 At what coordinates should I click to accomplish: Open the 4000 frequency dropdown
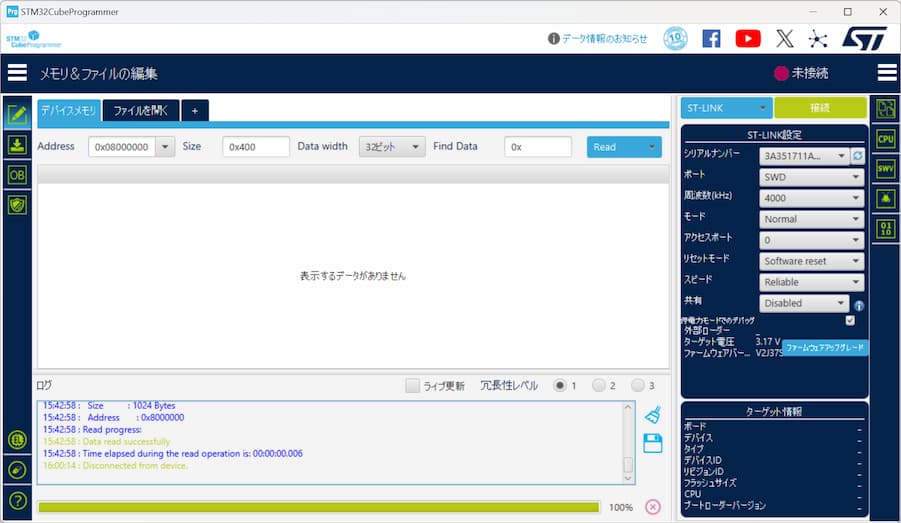point(812,198)
